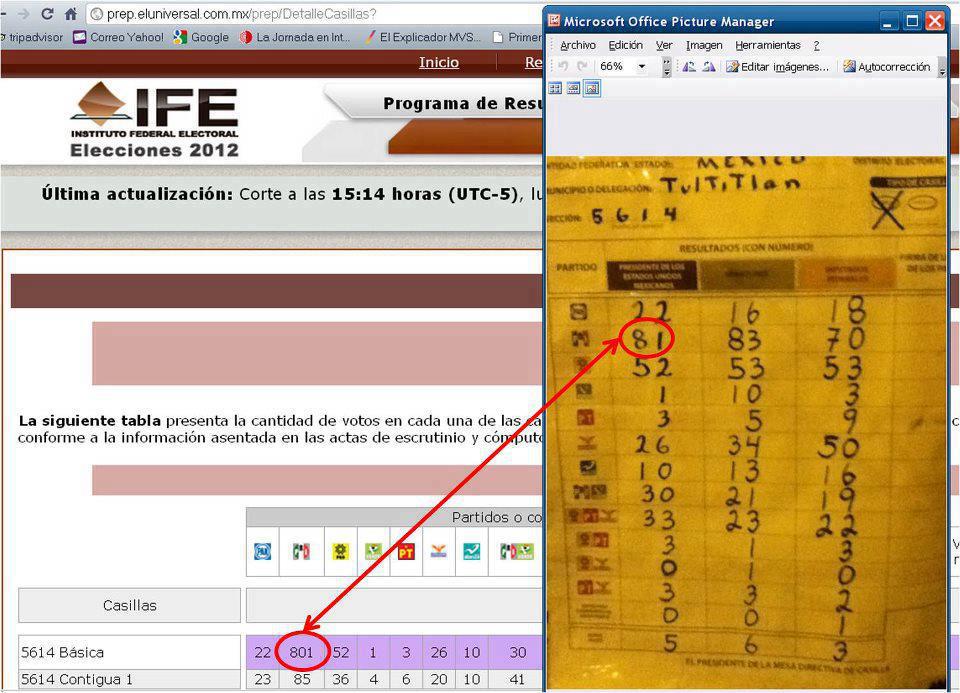Open the Correo Yahoo! bookmark
The width and height of the screenshot is (960, 693).
tap(118, 37)
